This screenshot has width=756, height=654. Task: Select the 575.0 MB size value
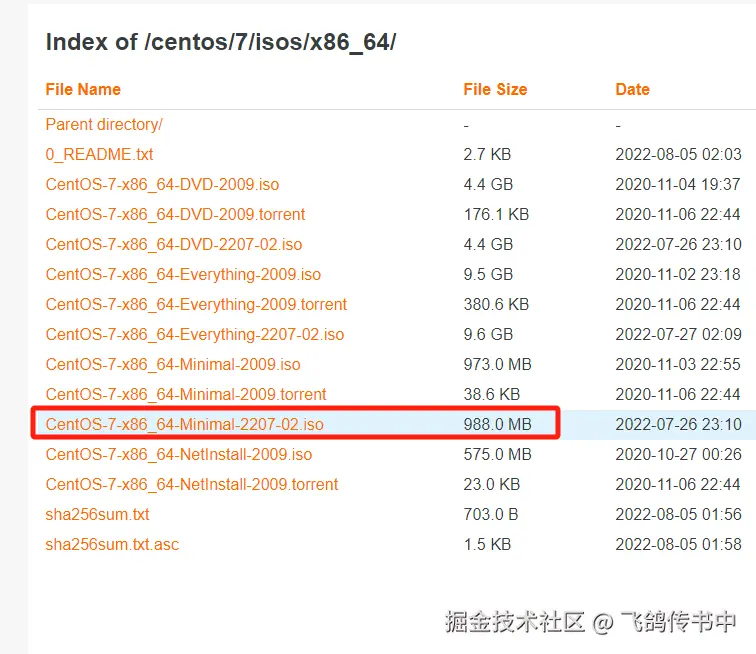pyautogui.click(x=498, y=454)
